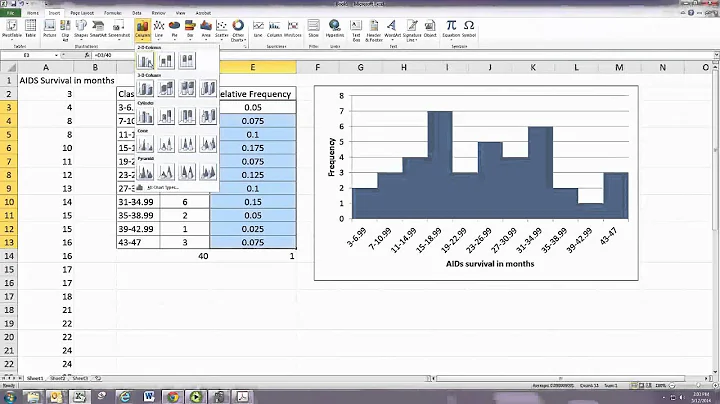Image resolution: width=720 pixels, height=404 pixels.
Task: Pick the 100% Stacked Cone chart type
Action: coord(187,144)
